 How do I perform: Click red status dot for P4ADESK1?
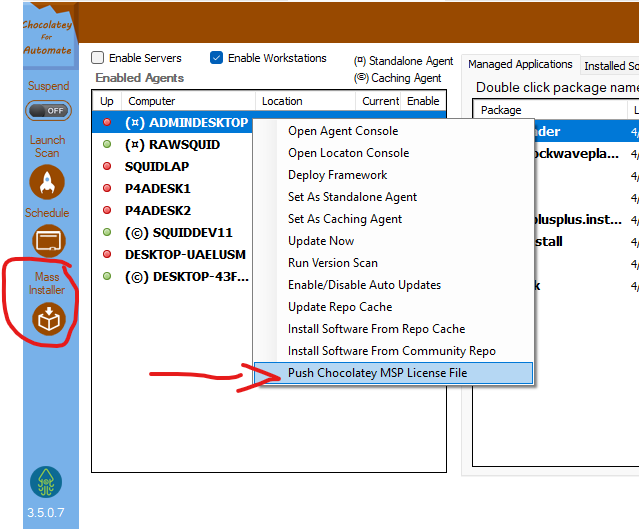pos(107,188)
